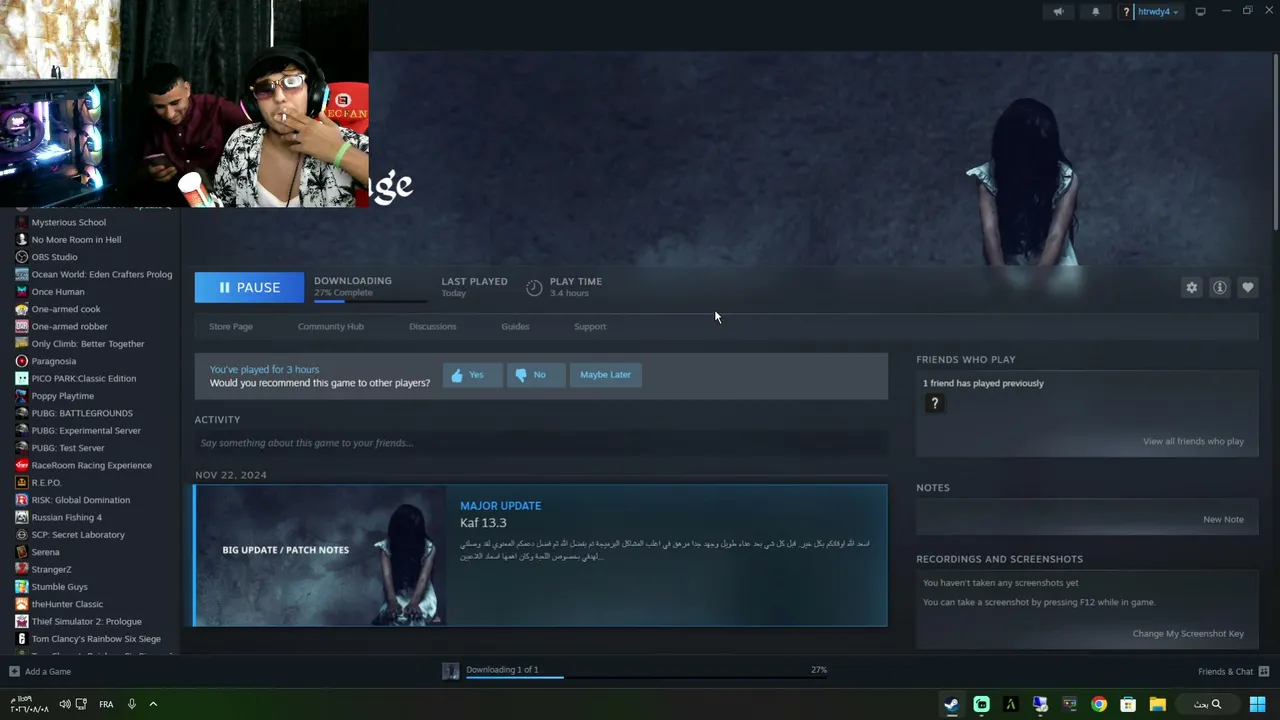Viewport: 1280px width, 720px height.
Task: Click the progress bar under Downloading 27% Complete
Action: 370,300
